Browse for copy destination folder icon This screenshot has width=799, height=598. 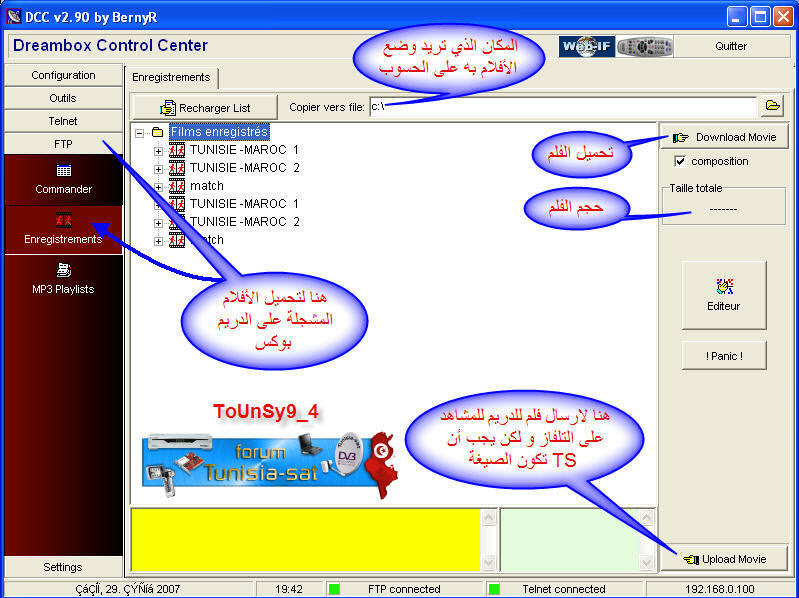click(773, 106)
